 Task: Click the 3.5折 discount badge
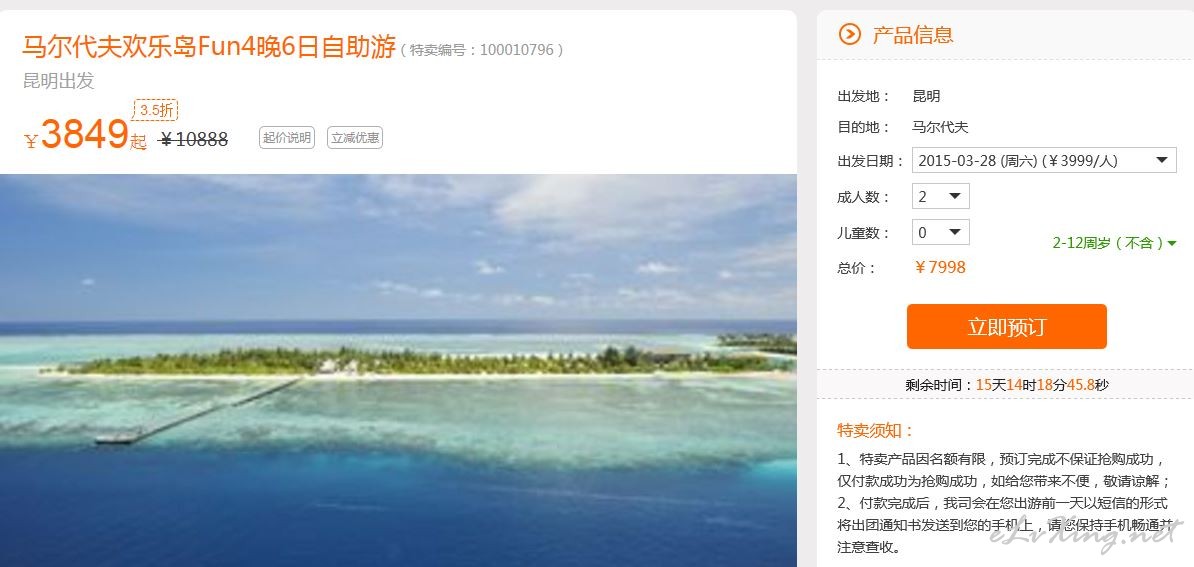155,110
